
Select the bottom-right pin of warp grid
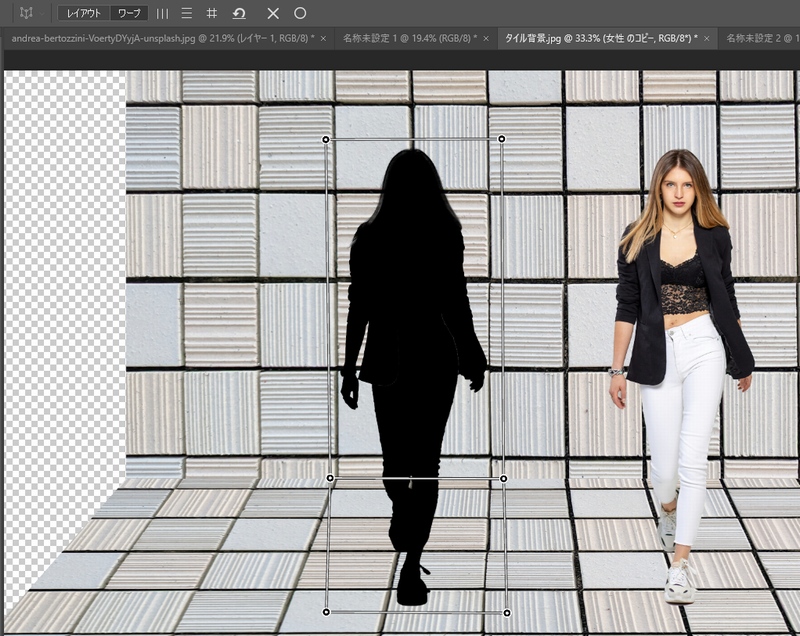507,612
